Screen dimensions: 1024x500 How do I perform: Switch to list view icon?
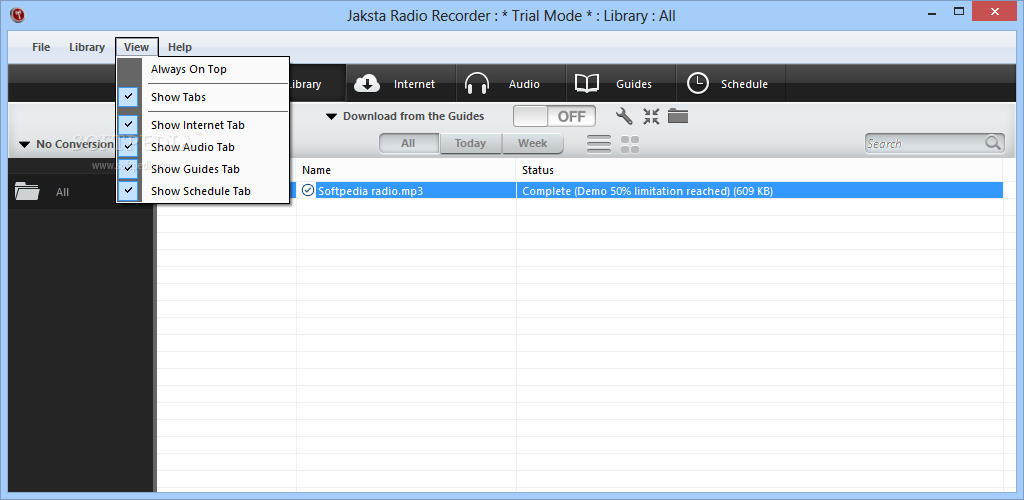click(599, 144)
